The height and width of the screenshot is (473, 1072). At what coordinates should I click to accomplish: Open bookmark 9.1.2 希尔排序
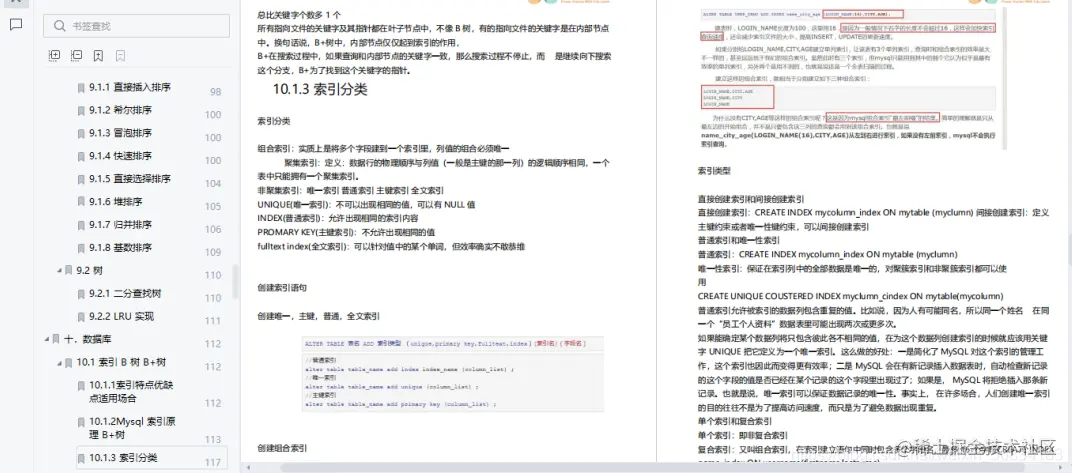(120, 110)
